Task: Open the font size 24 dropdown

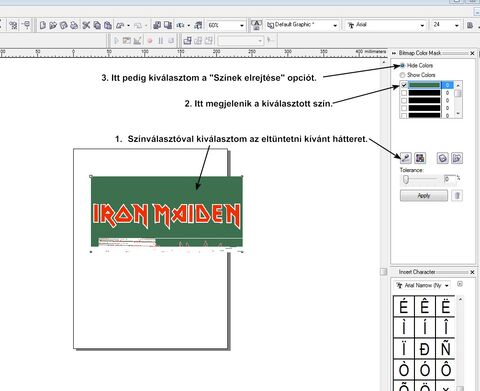Action: tap(457, 25)
